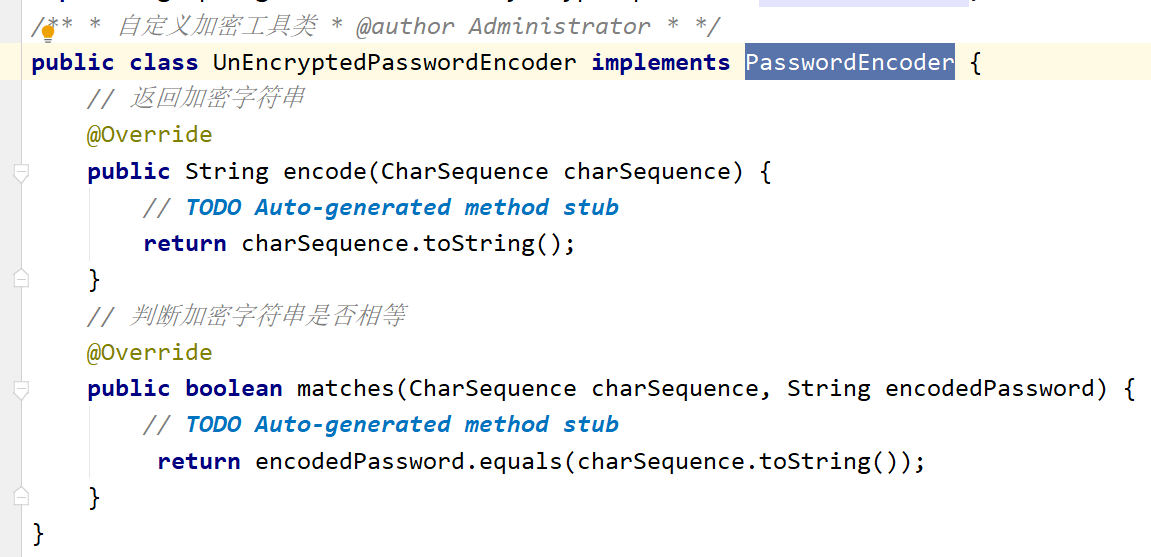Image resolution: width=1151 pixels, height=557 pixels.
Task: Select the TODO comment inside encode
Action: (400, 207)
